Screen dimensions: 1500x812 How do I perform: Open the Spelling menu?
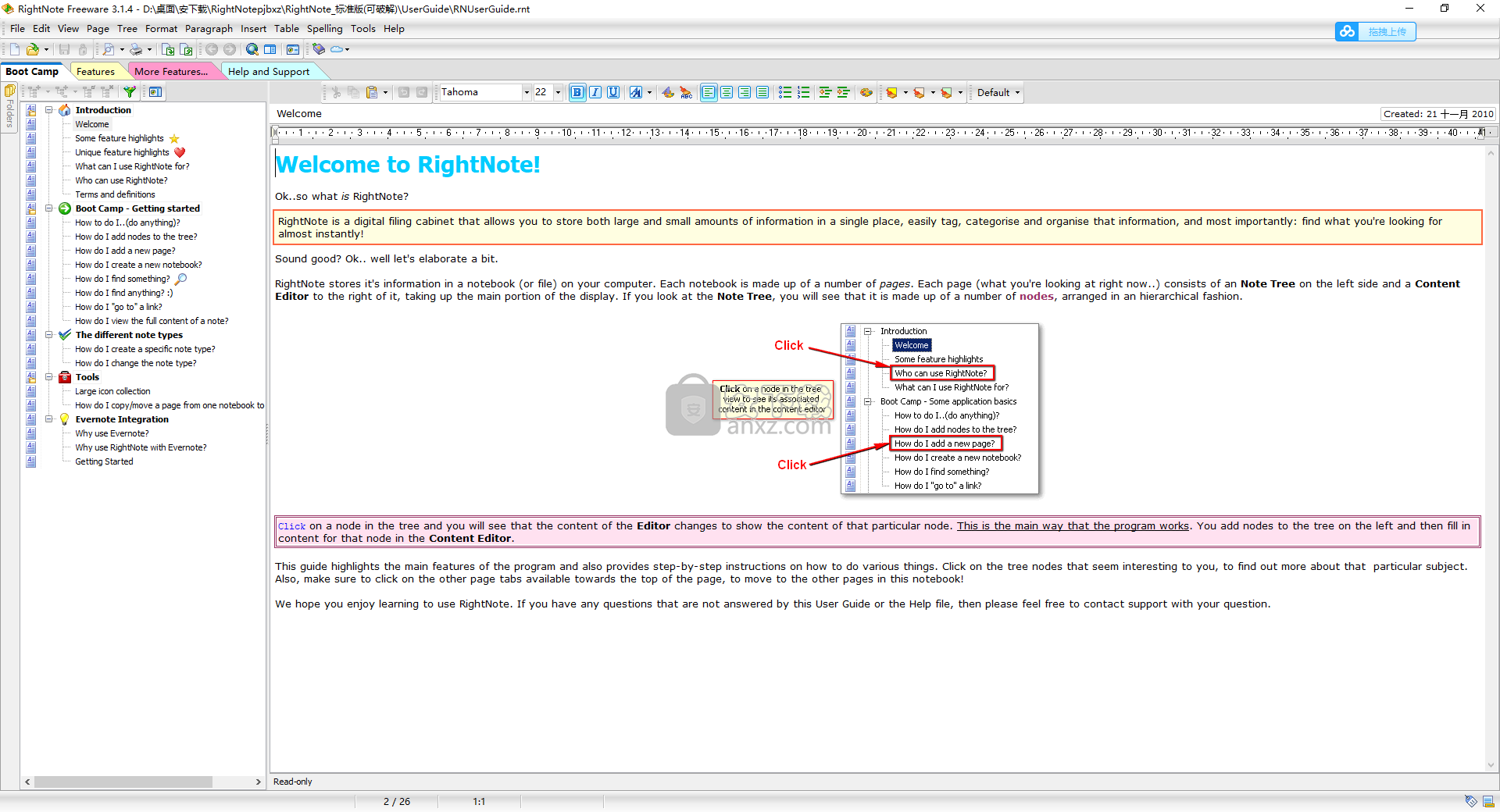(x=324, y=28)
